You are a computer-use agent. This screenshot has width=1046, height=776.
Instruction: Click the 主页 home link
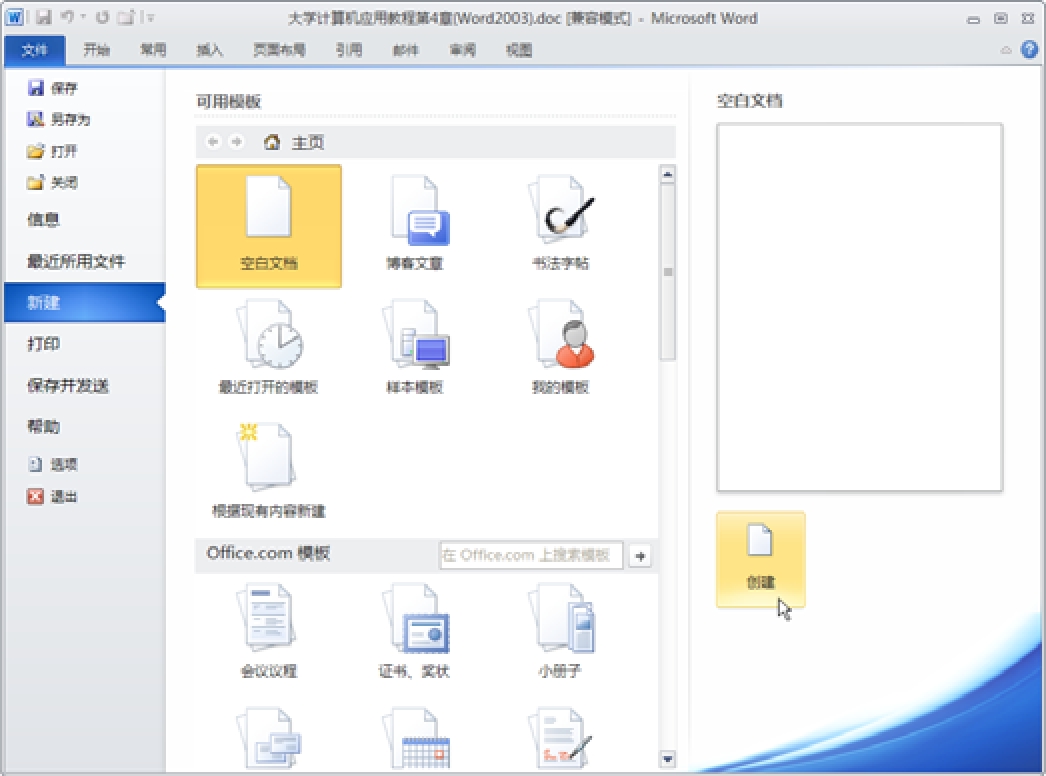[294, 142]
